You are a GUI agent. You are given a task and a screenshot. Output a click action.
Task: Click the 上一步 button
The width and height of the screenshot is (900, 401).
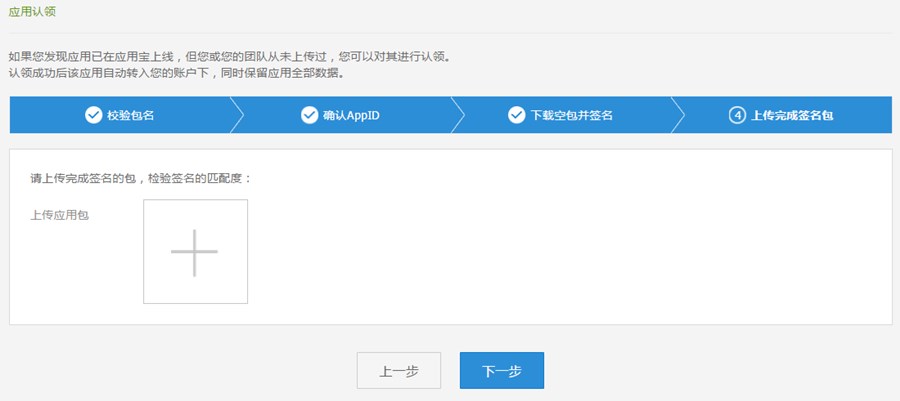click(x=399, y=371)
